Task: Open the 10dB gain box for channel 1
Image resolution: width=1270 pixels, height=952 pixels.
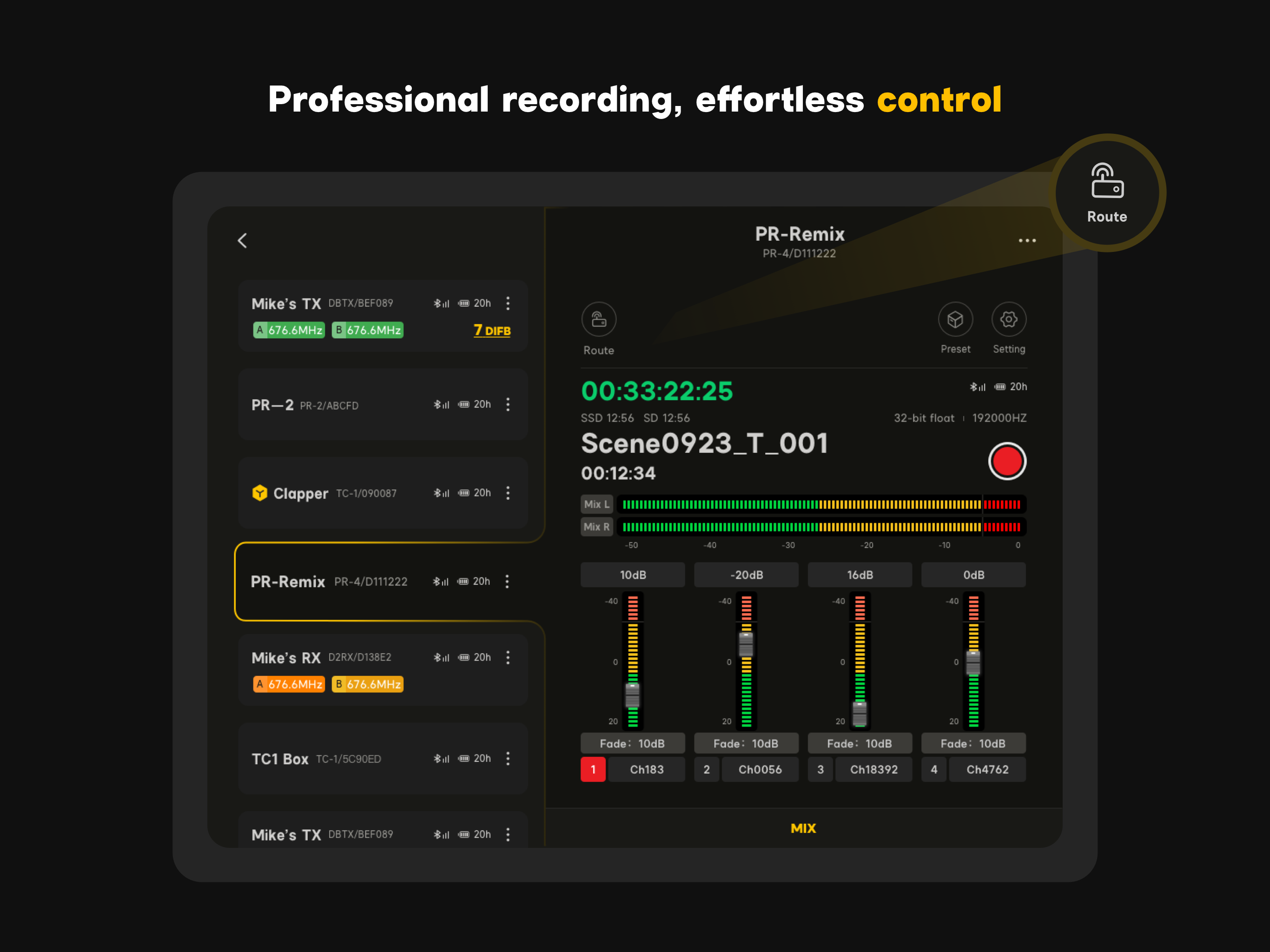Action: (x=633, y=575)
